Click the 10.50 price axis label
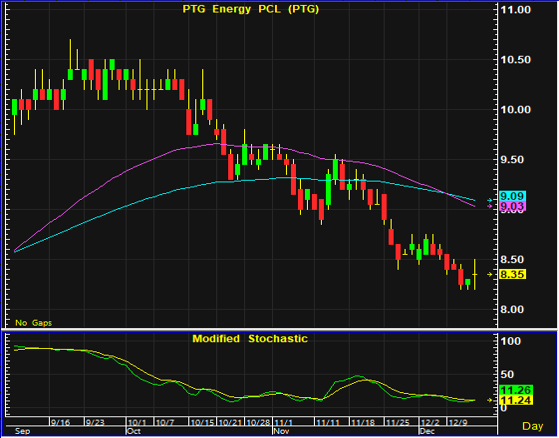559x438 pixels. click(516, 60)
